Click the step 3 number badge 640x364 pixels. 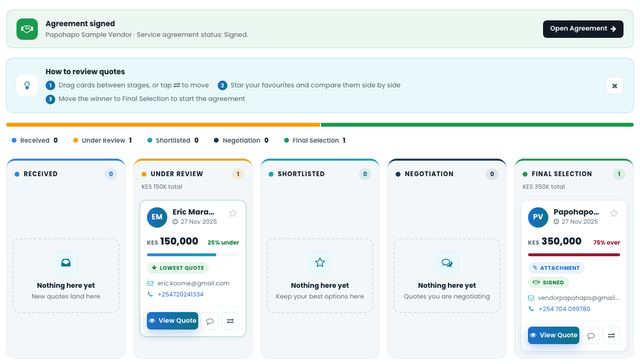(x=50, y=99)
